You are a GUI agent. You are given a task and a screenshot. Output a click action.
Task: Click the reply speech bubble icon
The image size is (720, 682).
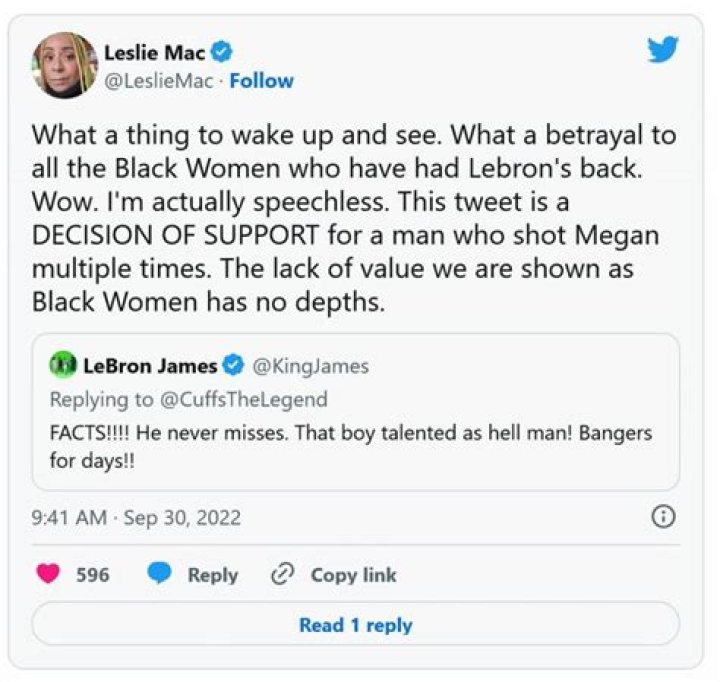coord(159,574)
